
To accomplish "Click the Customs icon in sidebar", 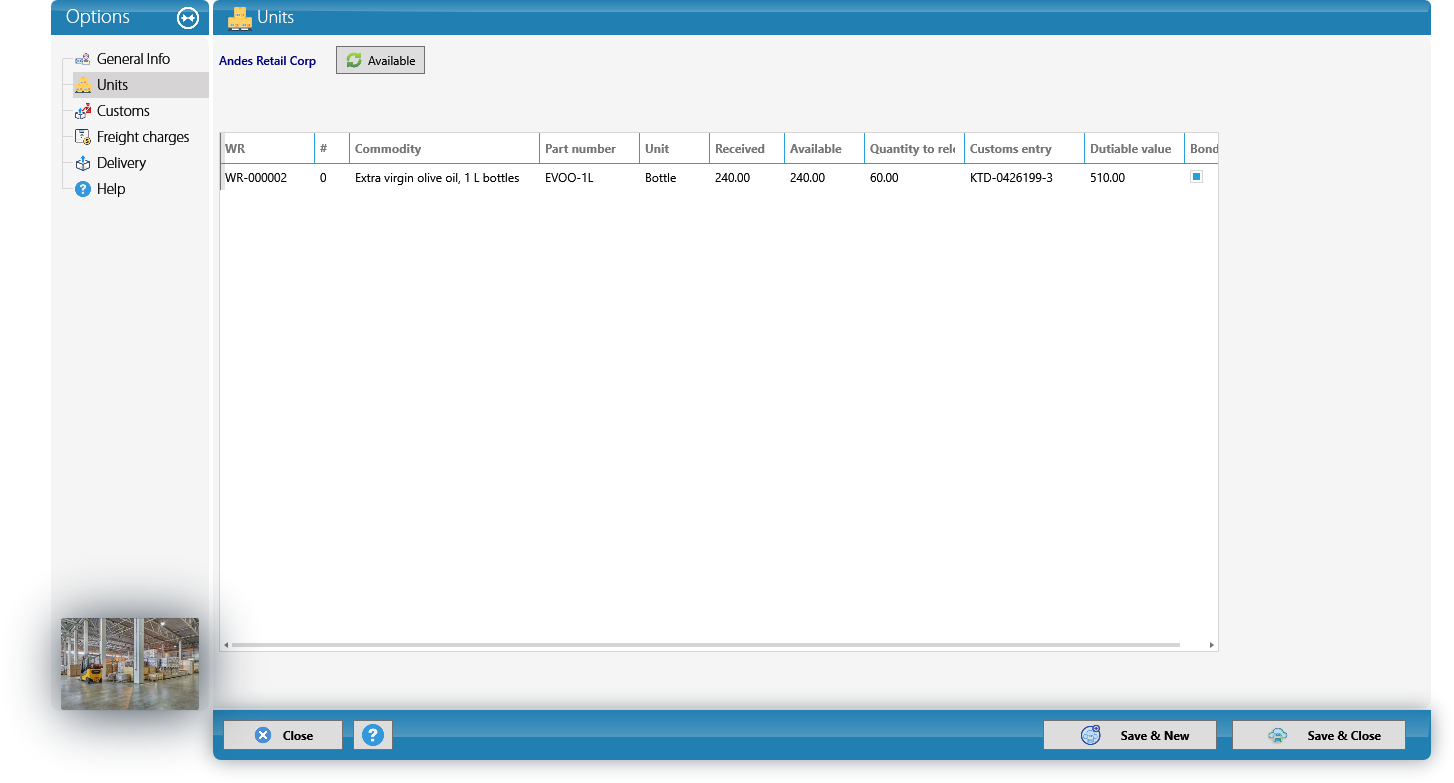I will tap(83, 111).
